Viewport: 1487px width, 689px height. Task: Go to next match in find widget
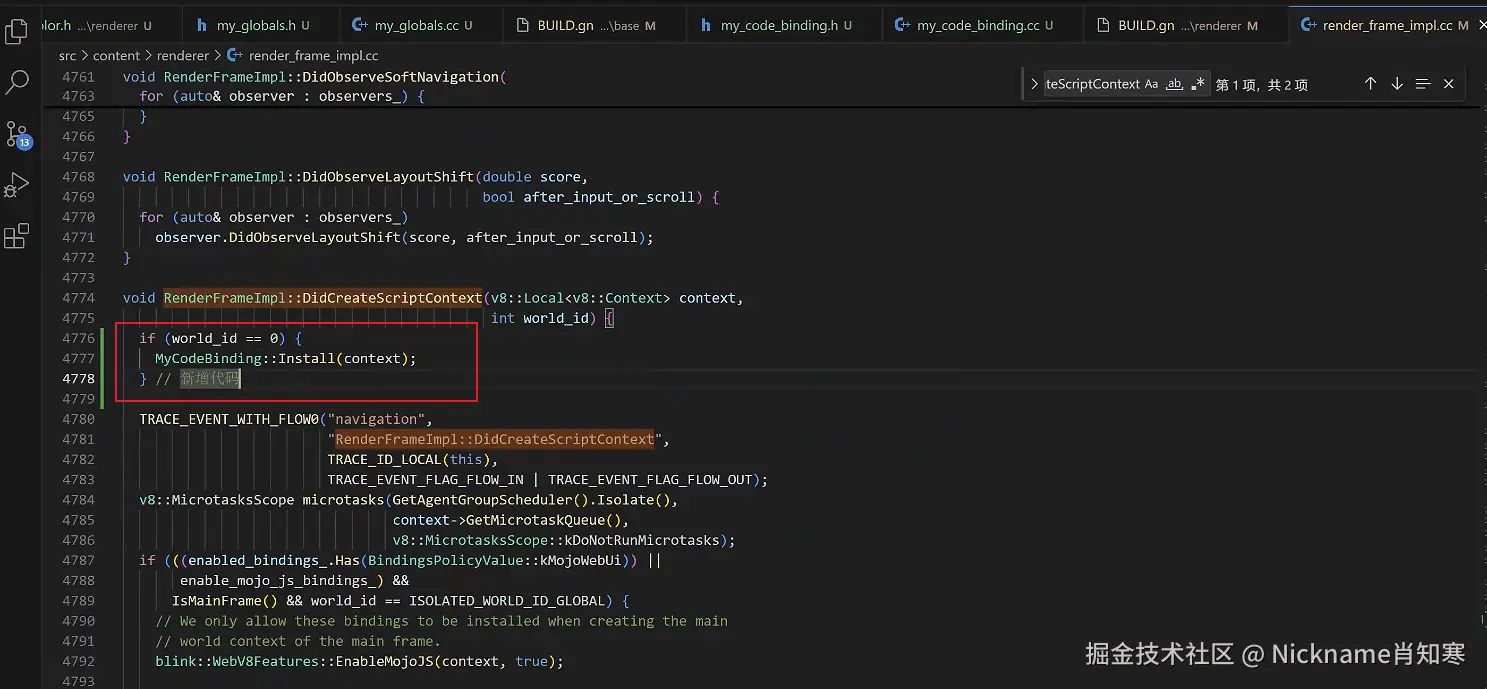point(1397,84)
